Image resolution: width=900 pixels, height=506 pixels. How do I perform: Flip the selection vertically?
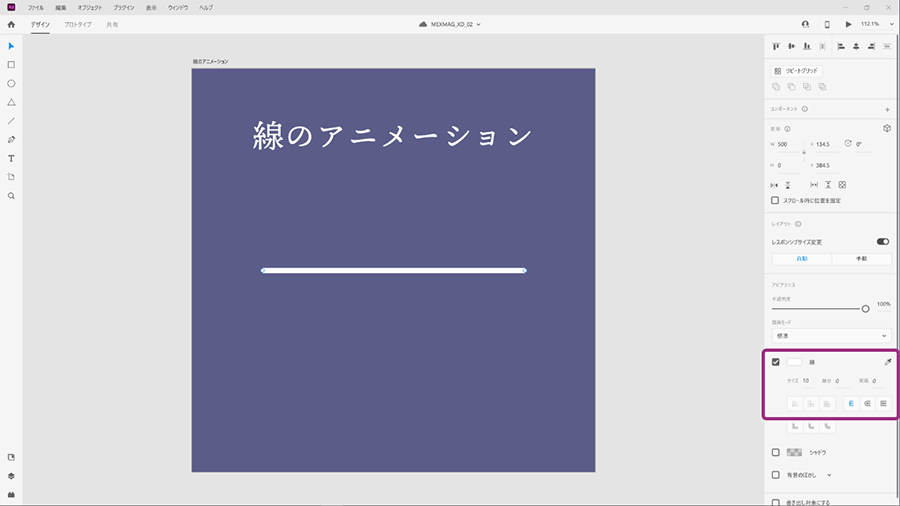(x=788, y=185)
